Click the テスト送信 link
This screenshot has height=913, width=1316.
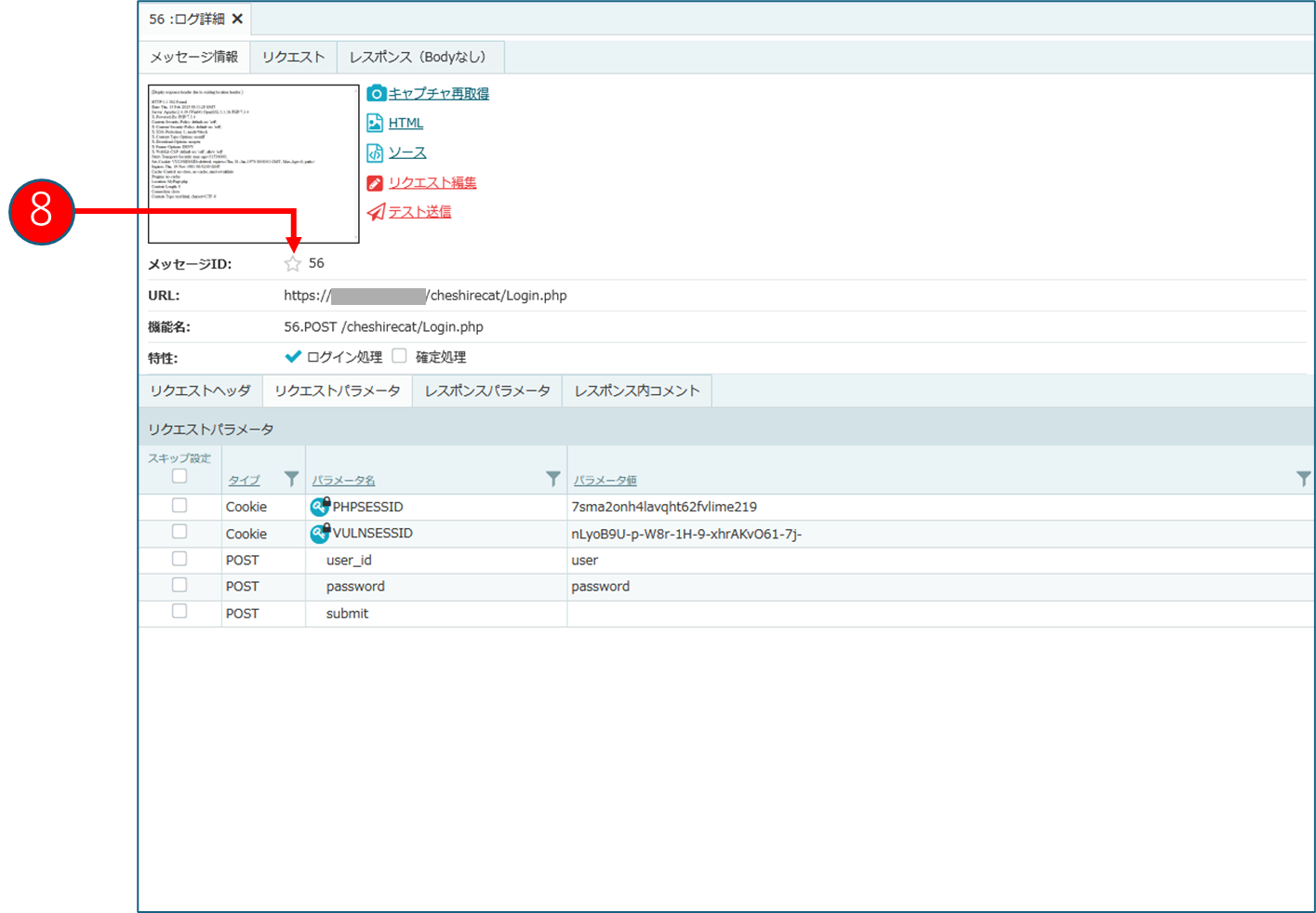(419, 212)
